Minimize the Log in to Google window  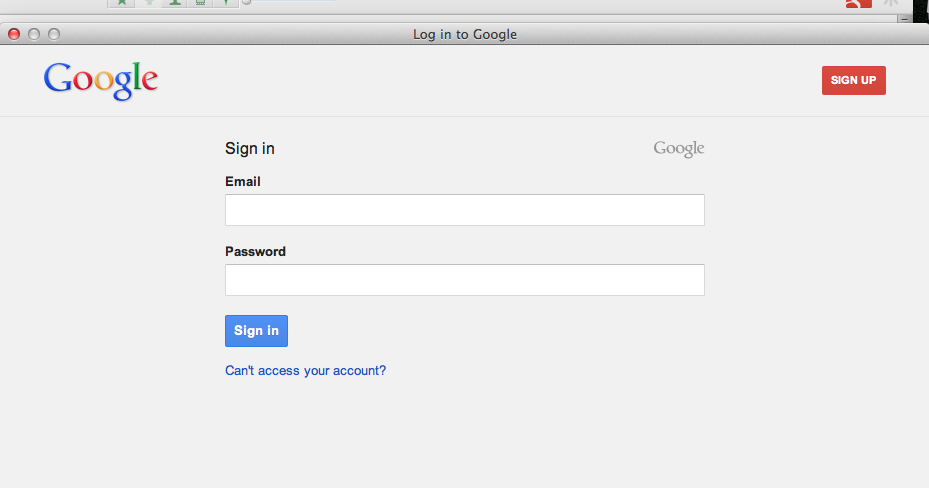pyautogui.click(x=34, y=34)
